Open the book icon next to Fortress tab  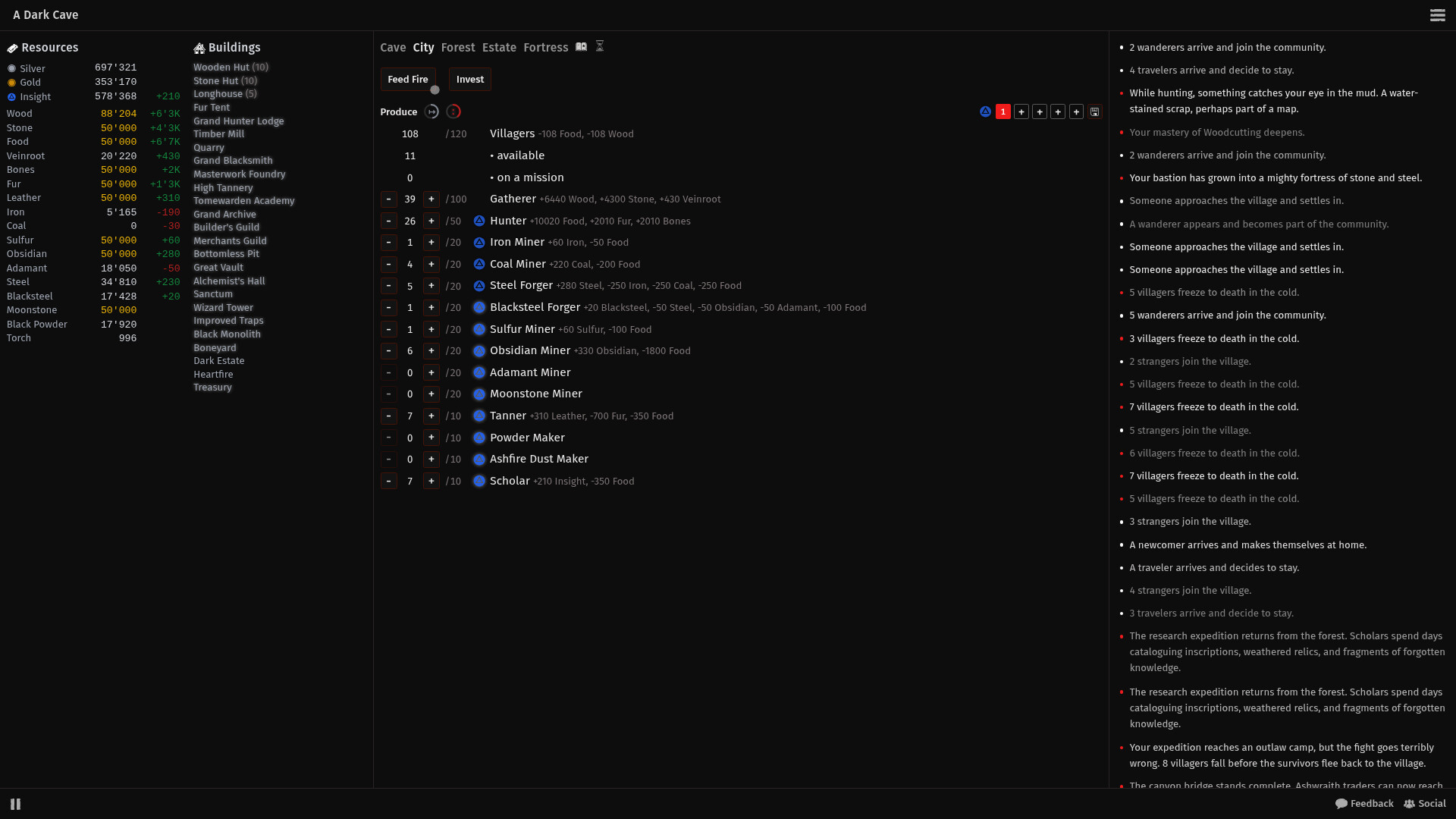click(x=581, y=46)
